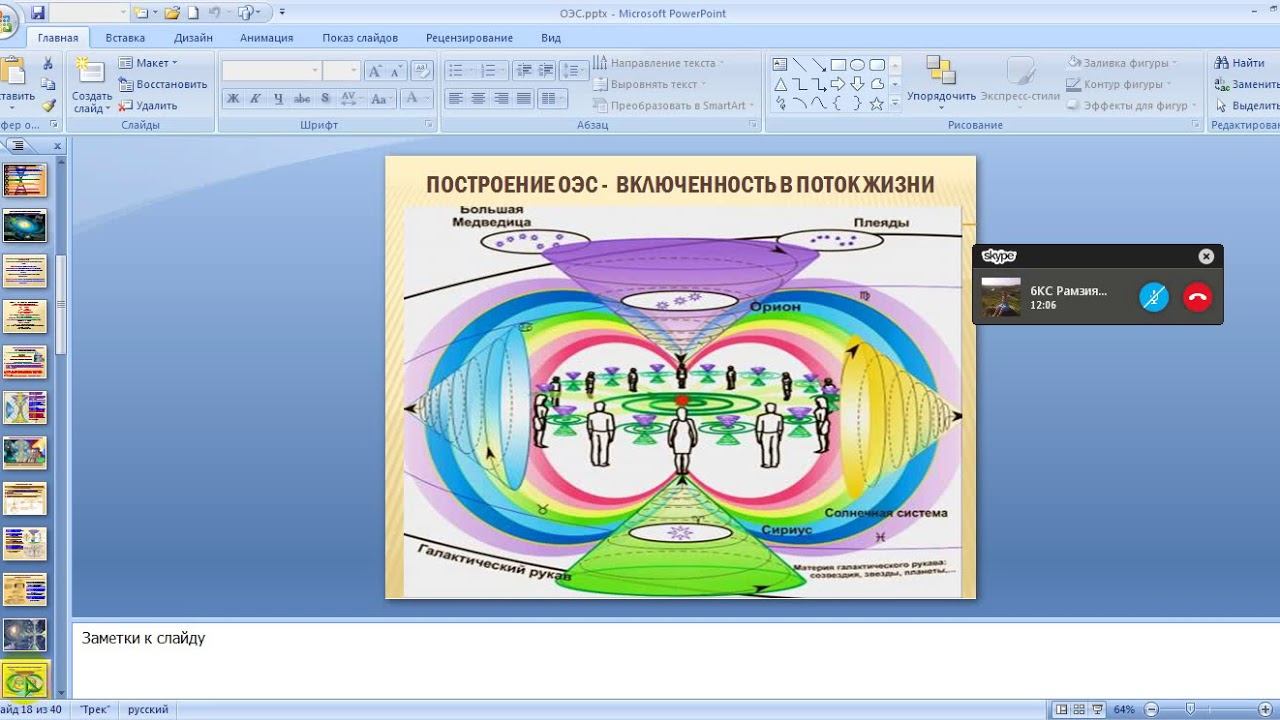1280x720 pixels.
Task: Choose the rounded rectangle shape
Action: click(x=876, y=64)
